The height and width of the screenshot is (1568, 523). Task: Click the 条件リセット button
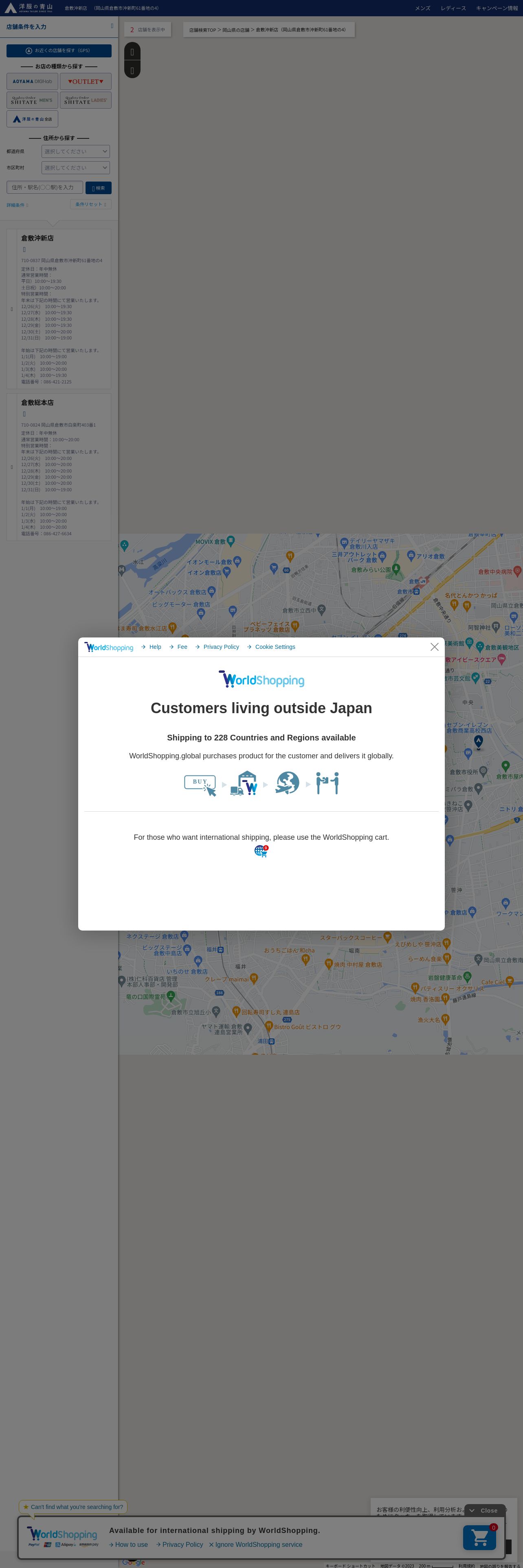click(91, 204)
